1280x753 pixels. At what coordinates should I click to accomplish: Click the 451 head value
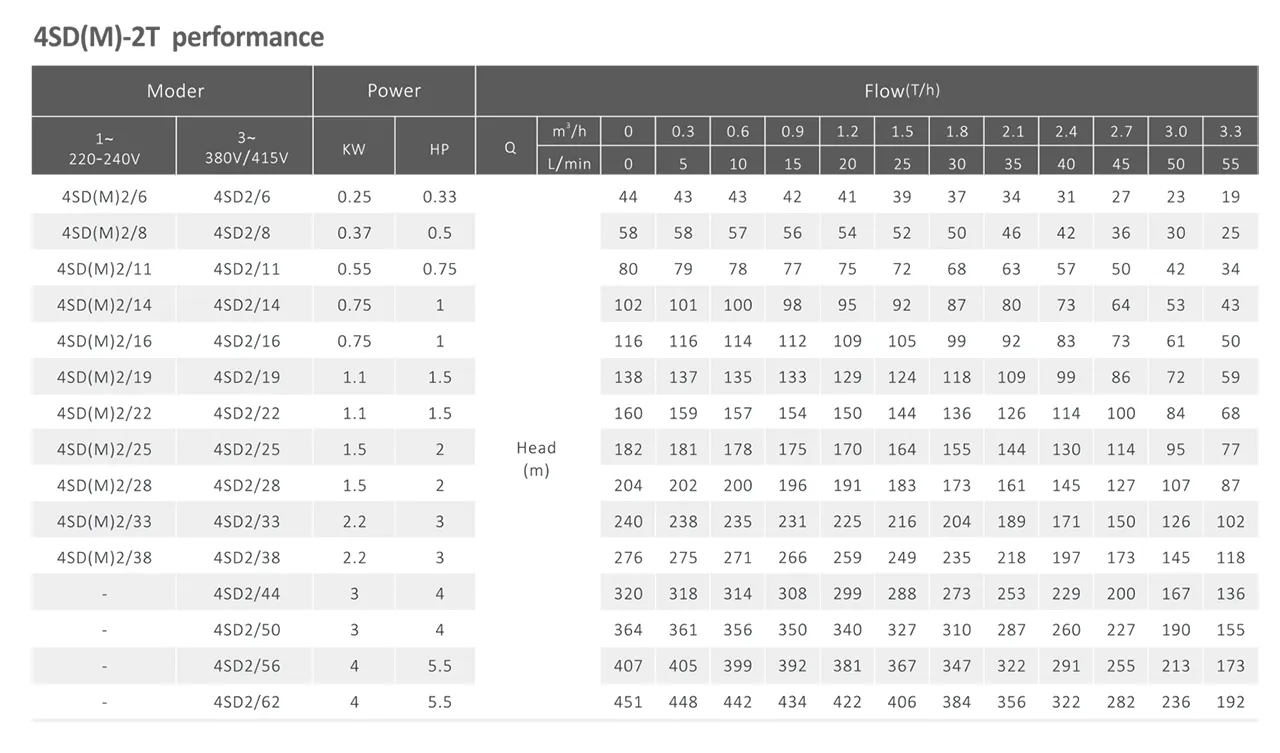pyautogui.click(x=628, y=702)
